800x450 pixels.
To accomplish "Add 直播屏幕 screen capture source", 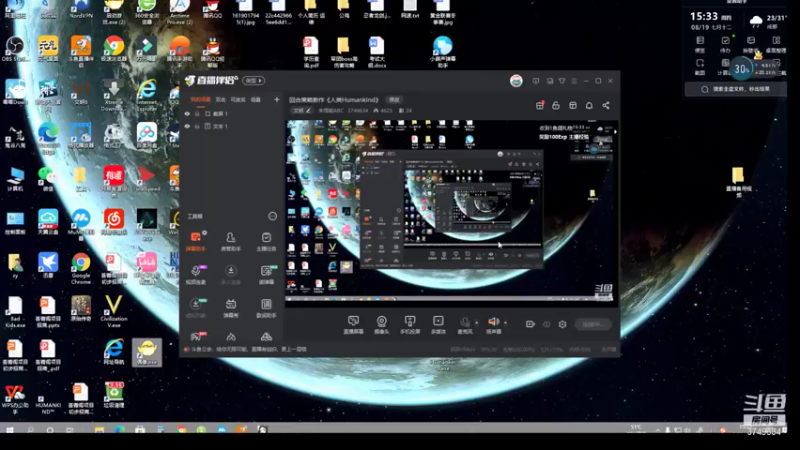I will coord(353,324).
